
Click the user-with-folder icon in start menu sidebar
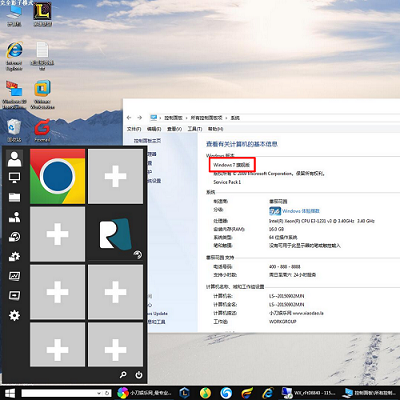pos(14,217)
